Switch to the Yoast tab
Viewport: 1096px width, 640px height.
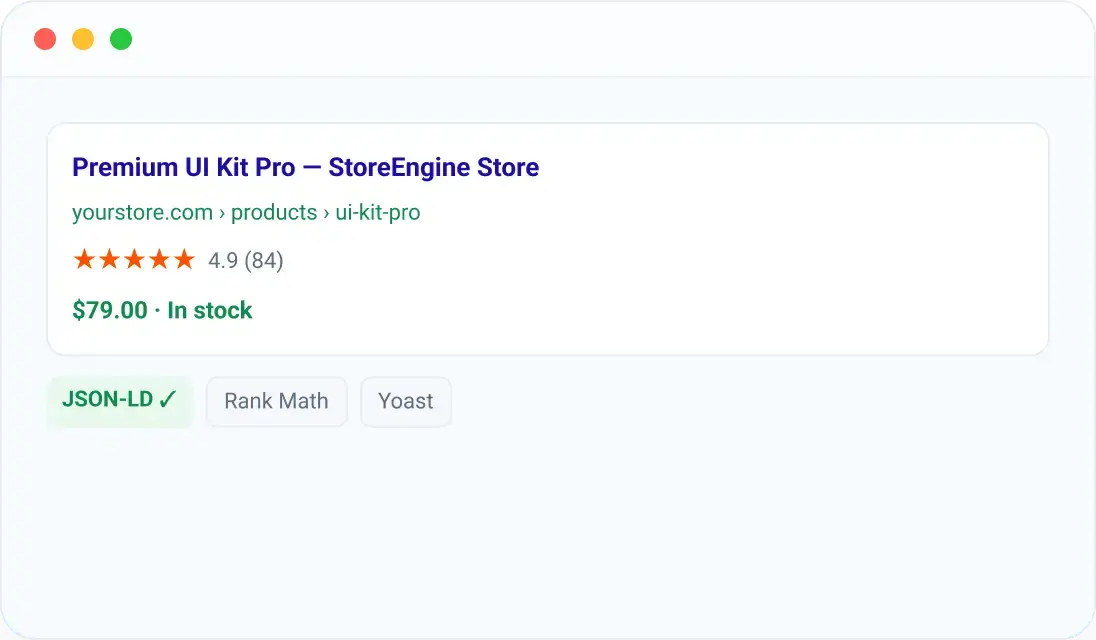405,401
